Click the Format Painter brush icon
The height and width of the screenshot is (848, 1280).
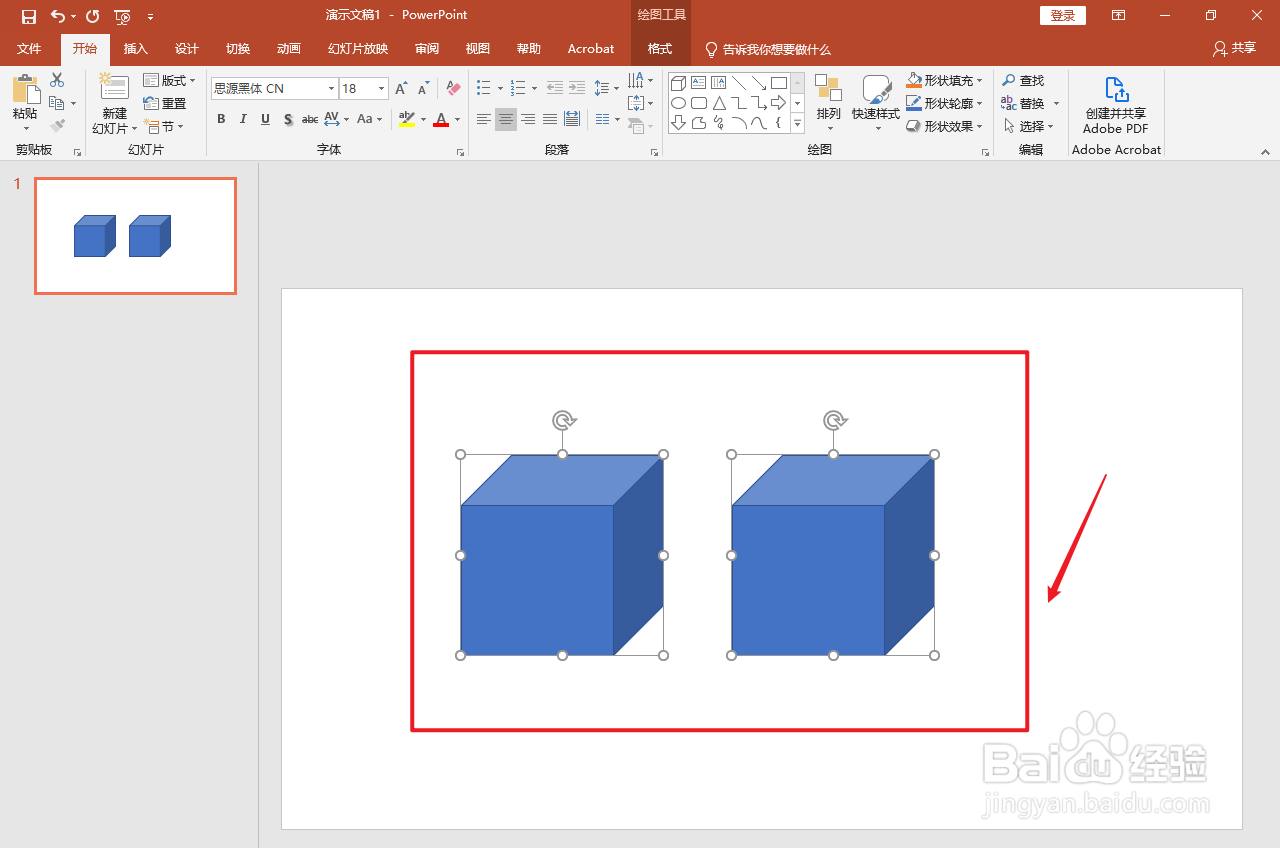[x=57, y=126]
